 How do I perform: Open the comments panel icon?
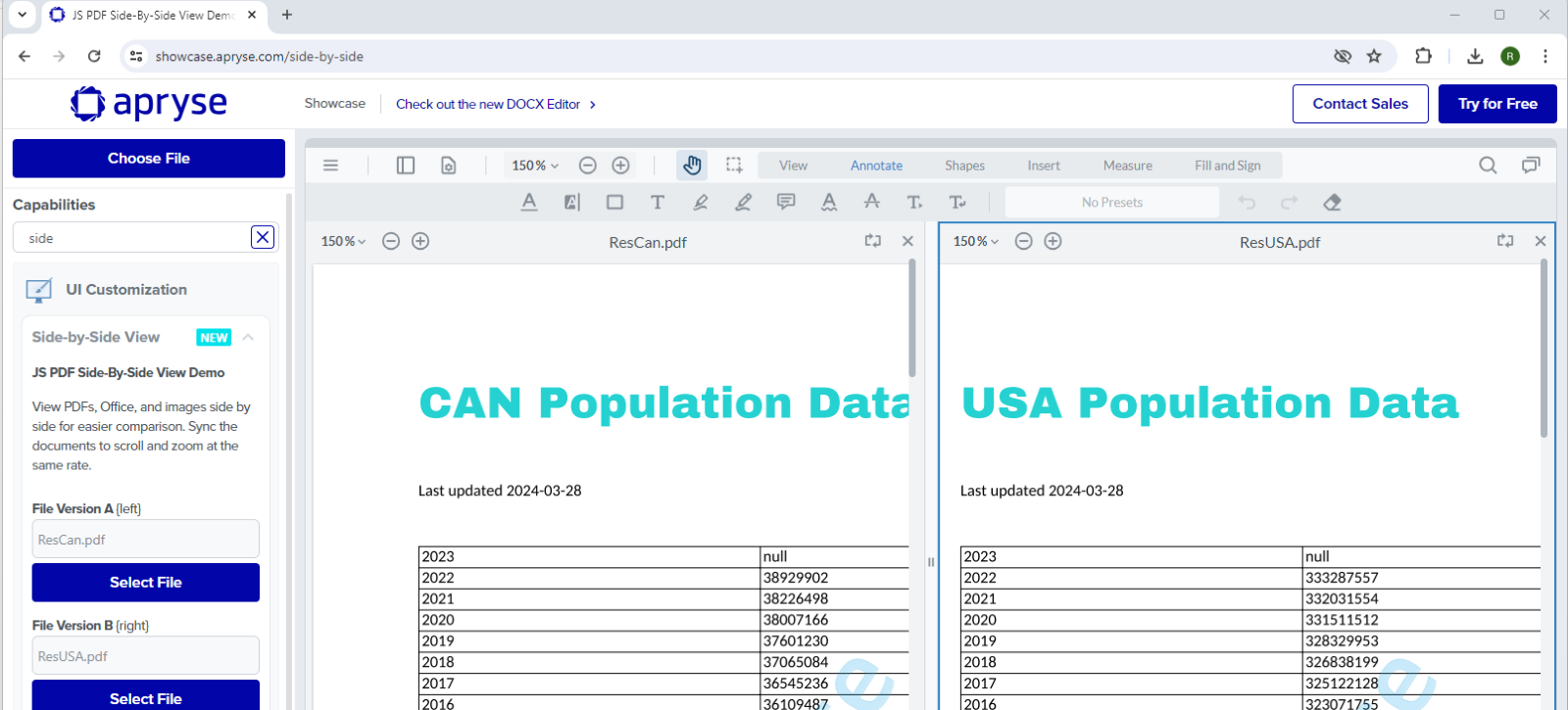[1530, 166]
